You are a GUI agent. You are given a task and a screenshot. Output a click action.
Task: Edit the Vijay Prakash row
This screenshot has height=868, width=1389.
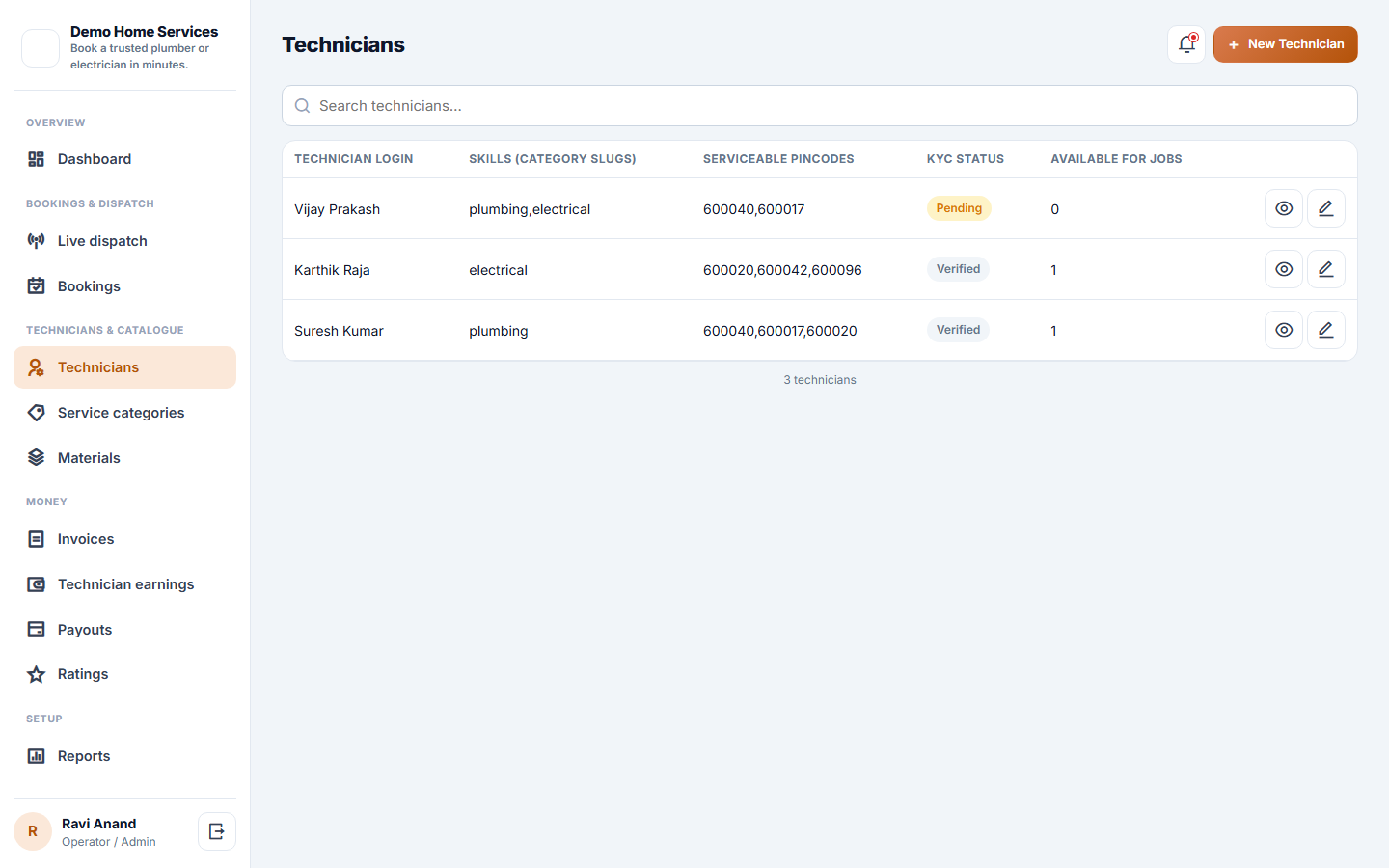coord(1326,208)
